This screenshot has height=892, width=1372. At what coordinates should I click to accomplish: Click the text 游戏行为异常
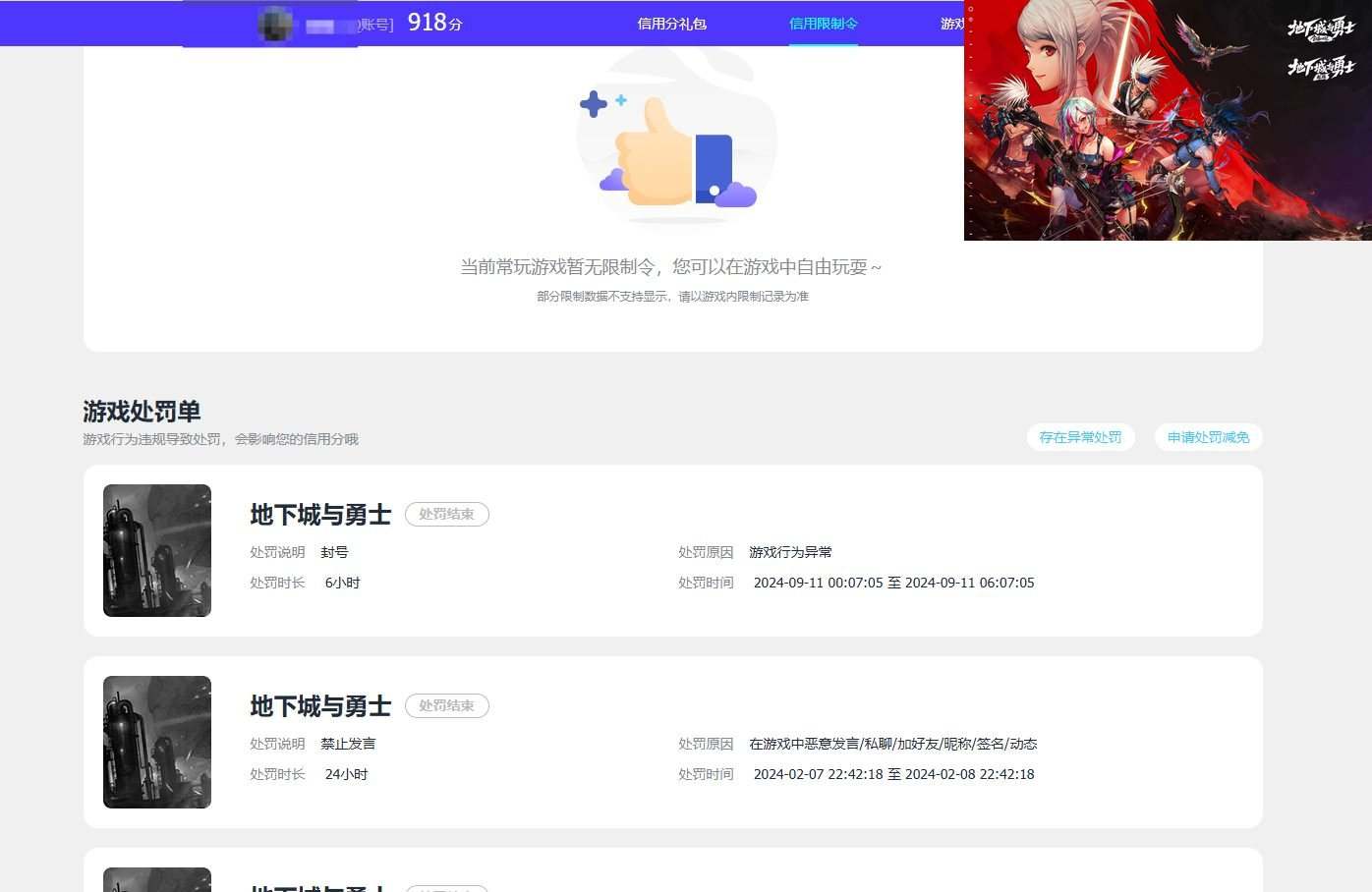click(x=790, y=552)
